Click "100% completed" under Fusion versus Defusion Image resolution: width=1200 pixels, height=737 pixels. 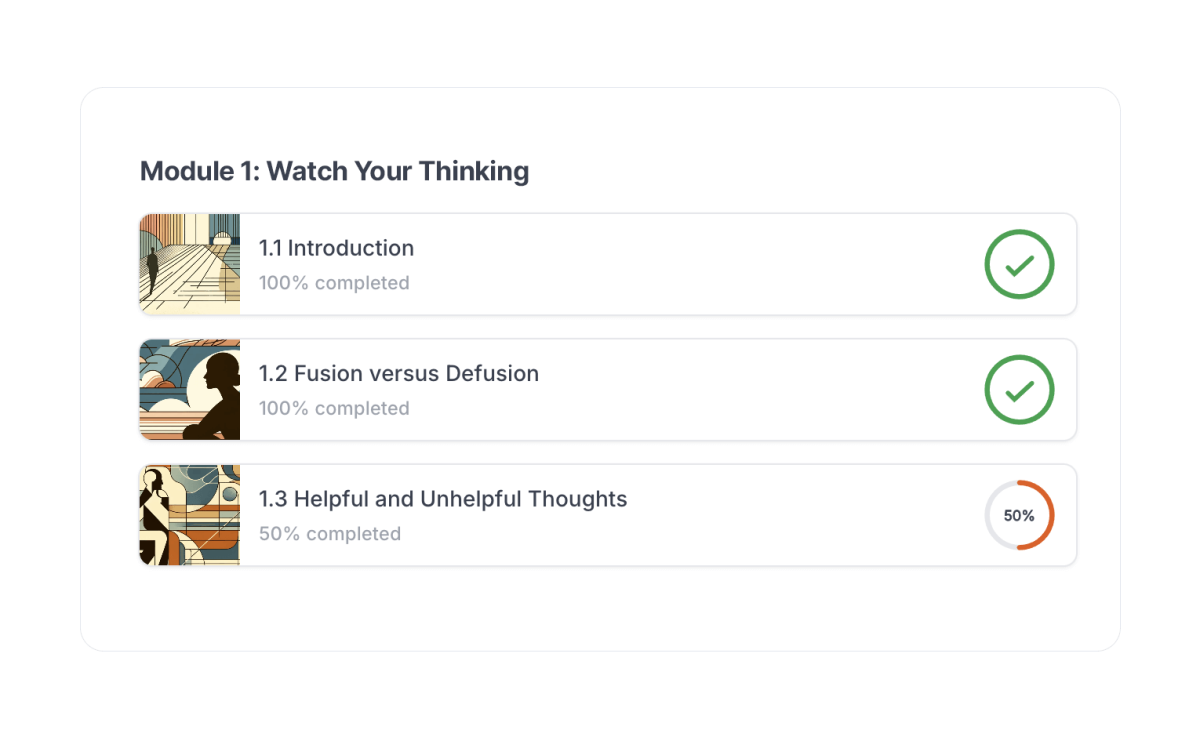tap(334, 408)
